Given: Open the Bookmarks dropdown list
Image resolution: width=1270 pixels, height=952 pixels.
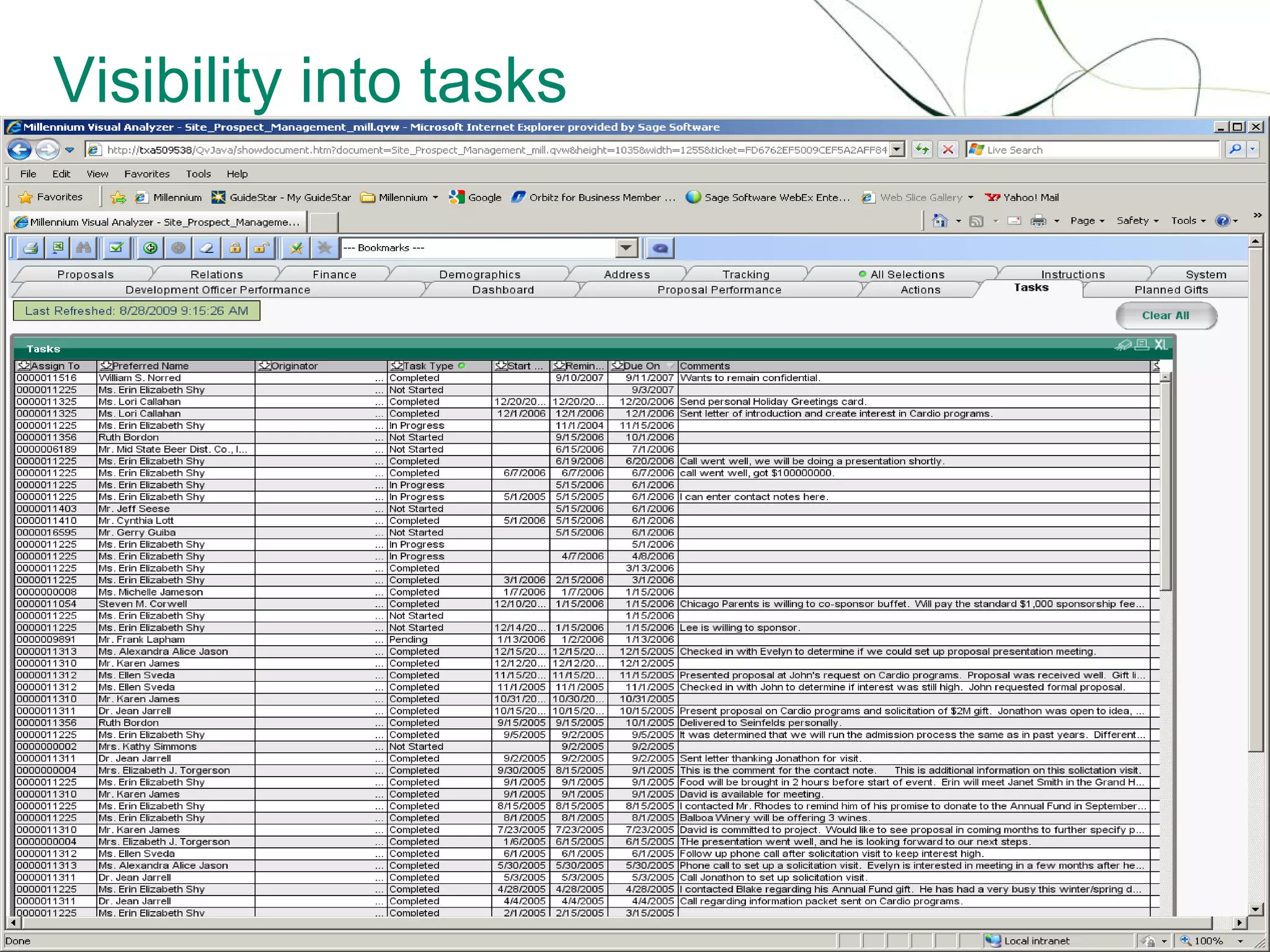Looking at the screenshot, I should 626,248.
